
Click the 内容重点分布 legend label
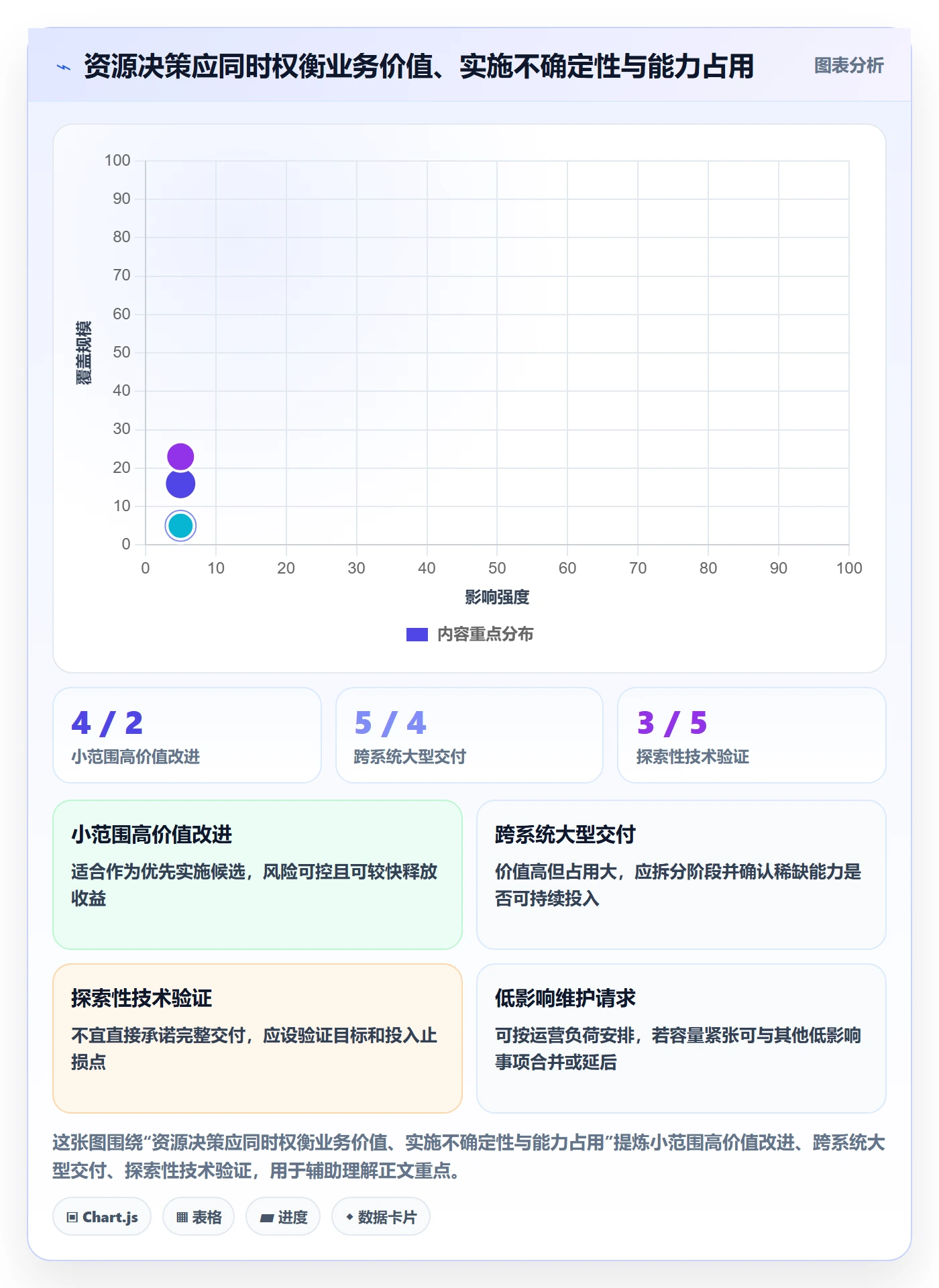486,635
